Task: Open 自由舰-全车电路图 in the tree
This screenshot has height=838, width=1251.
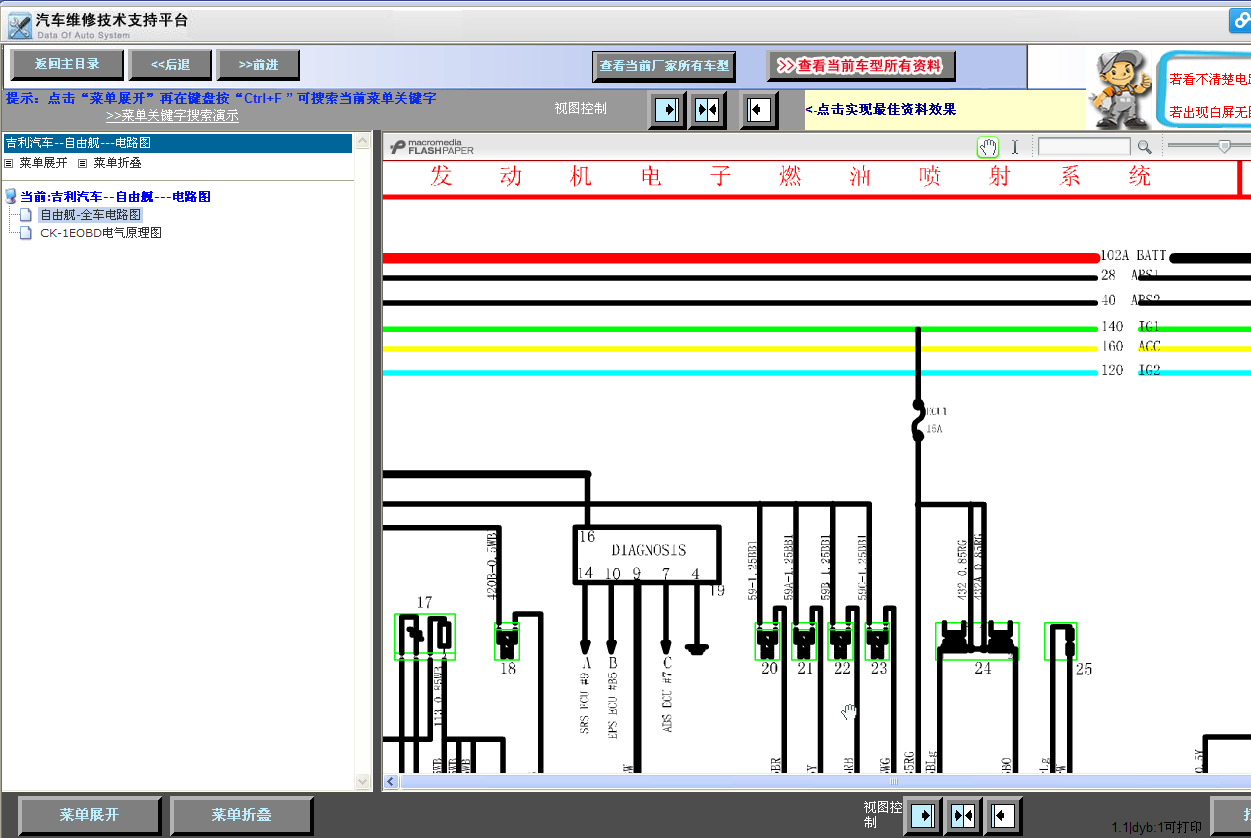Action: [x=91, y=215]
